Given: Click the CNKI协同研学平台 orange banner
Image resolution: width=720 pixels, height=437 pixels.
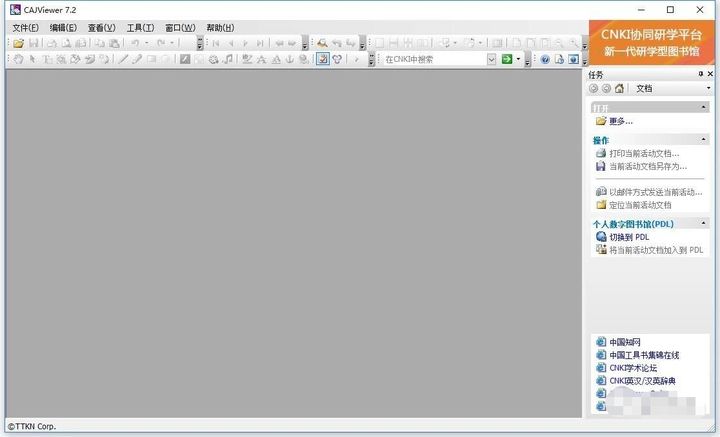Looking at the screenshot, I should click(x=652, y=42).
